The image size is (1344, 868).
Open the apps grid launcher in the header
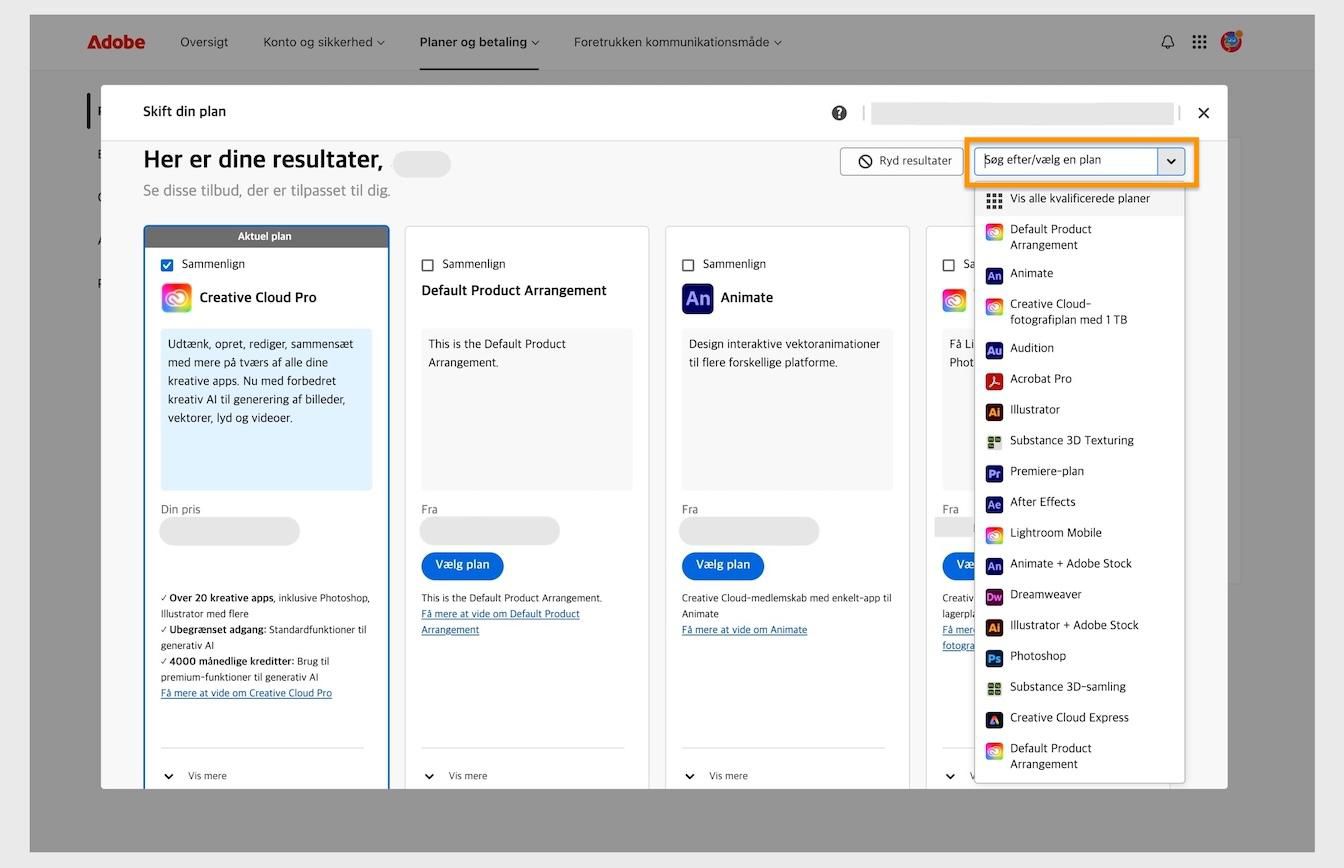[1199, 42]
